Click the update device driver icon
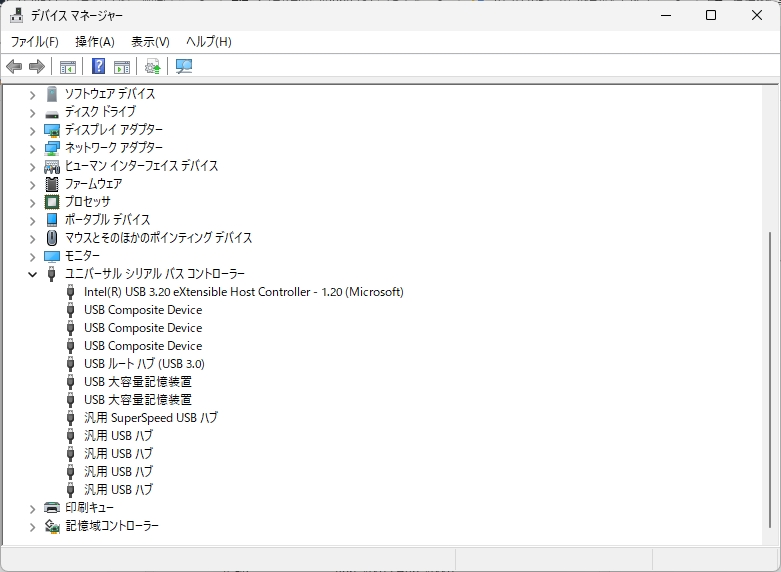The height and width of the screenshot is (572, 781). 152,67
